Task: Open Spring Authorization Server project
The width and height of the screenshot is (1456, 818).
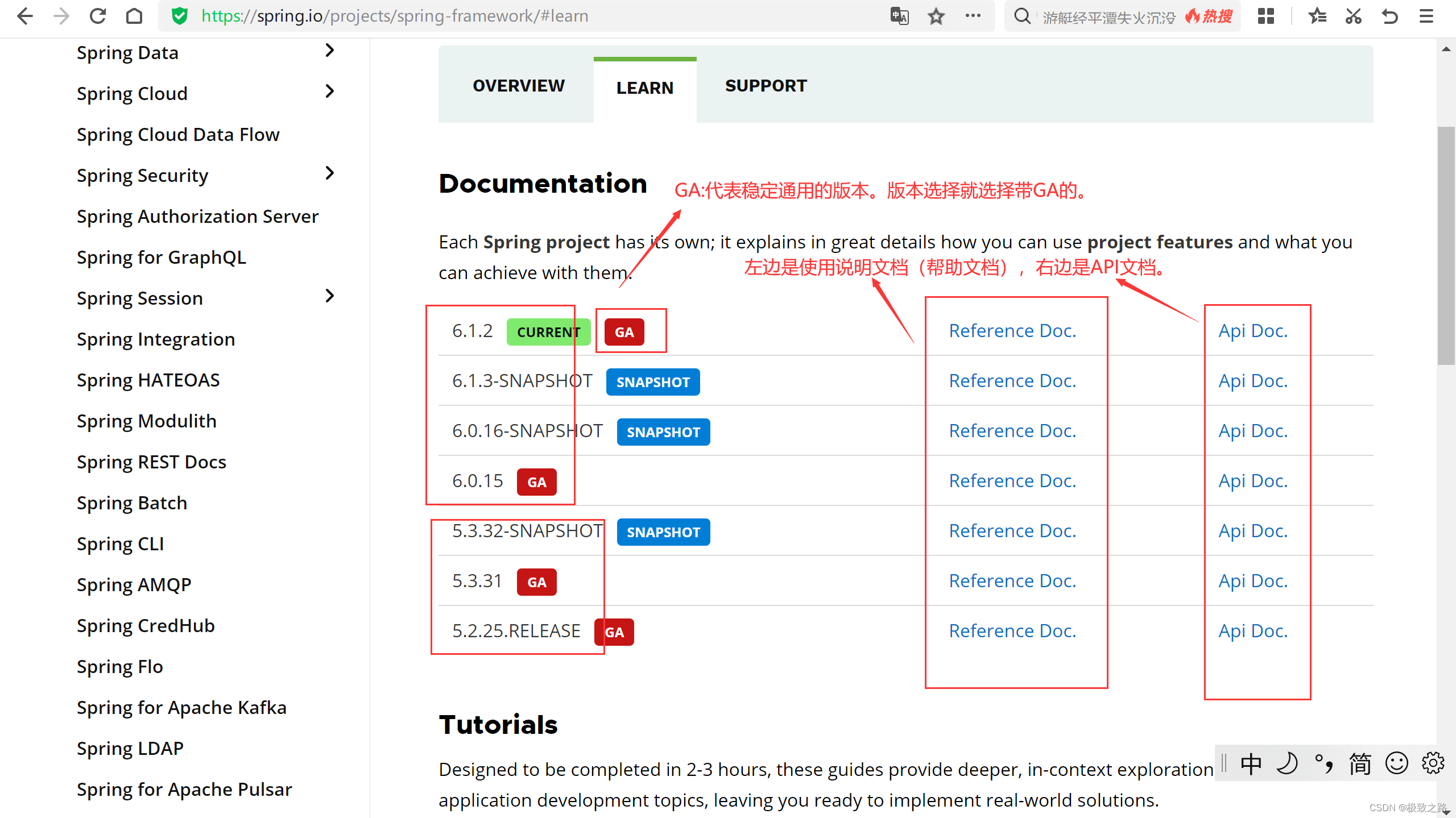Action: pyautogui.click(x=197, y=217)
